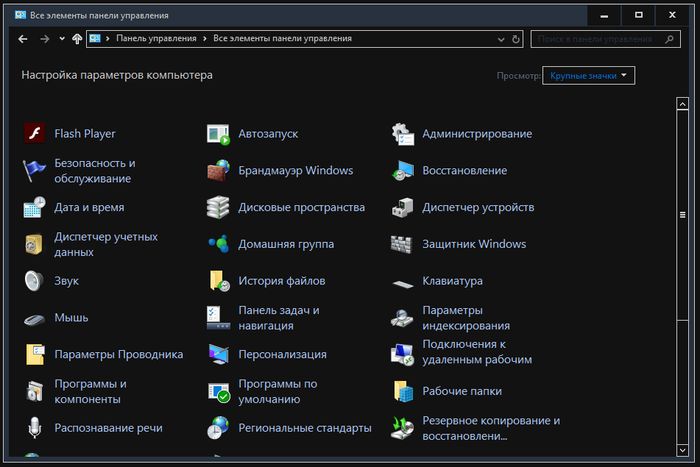Click the Брандмауэр Windows brick wall icon

click(218, 171)
